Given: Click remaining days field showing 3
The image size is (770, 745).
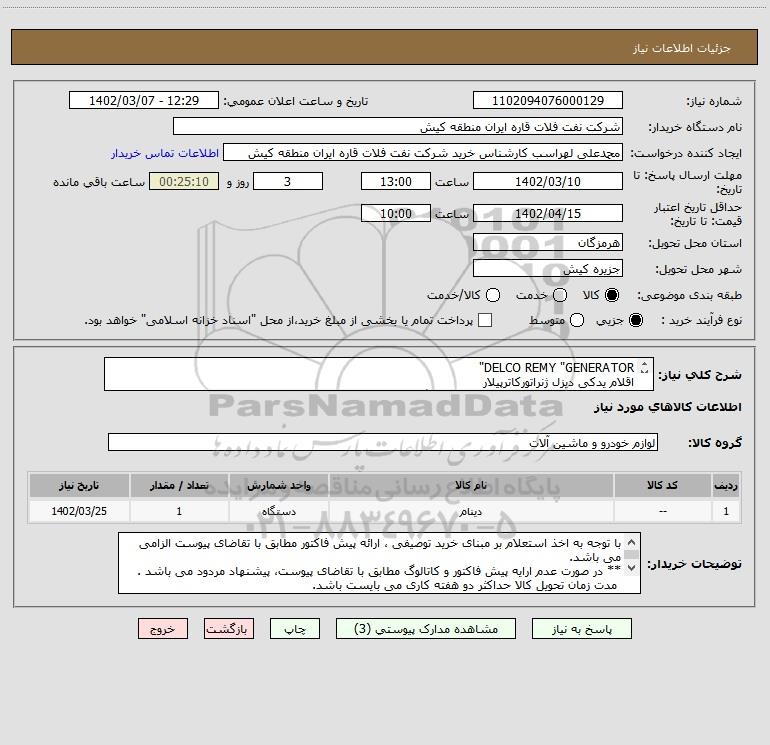Looking at the screenshot, I should tap(288, 181).
